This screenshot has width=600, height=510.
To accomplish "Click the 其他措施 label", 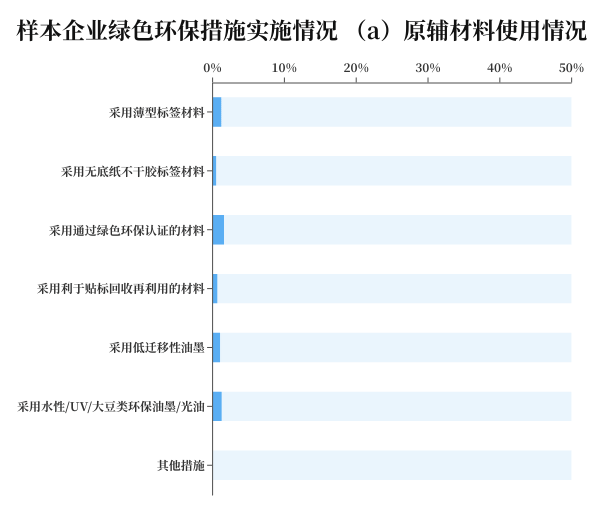I will click(181, 465).
